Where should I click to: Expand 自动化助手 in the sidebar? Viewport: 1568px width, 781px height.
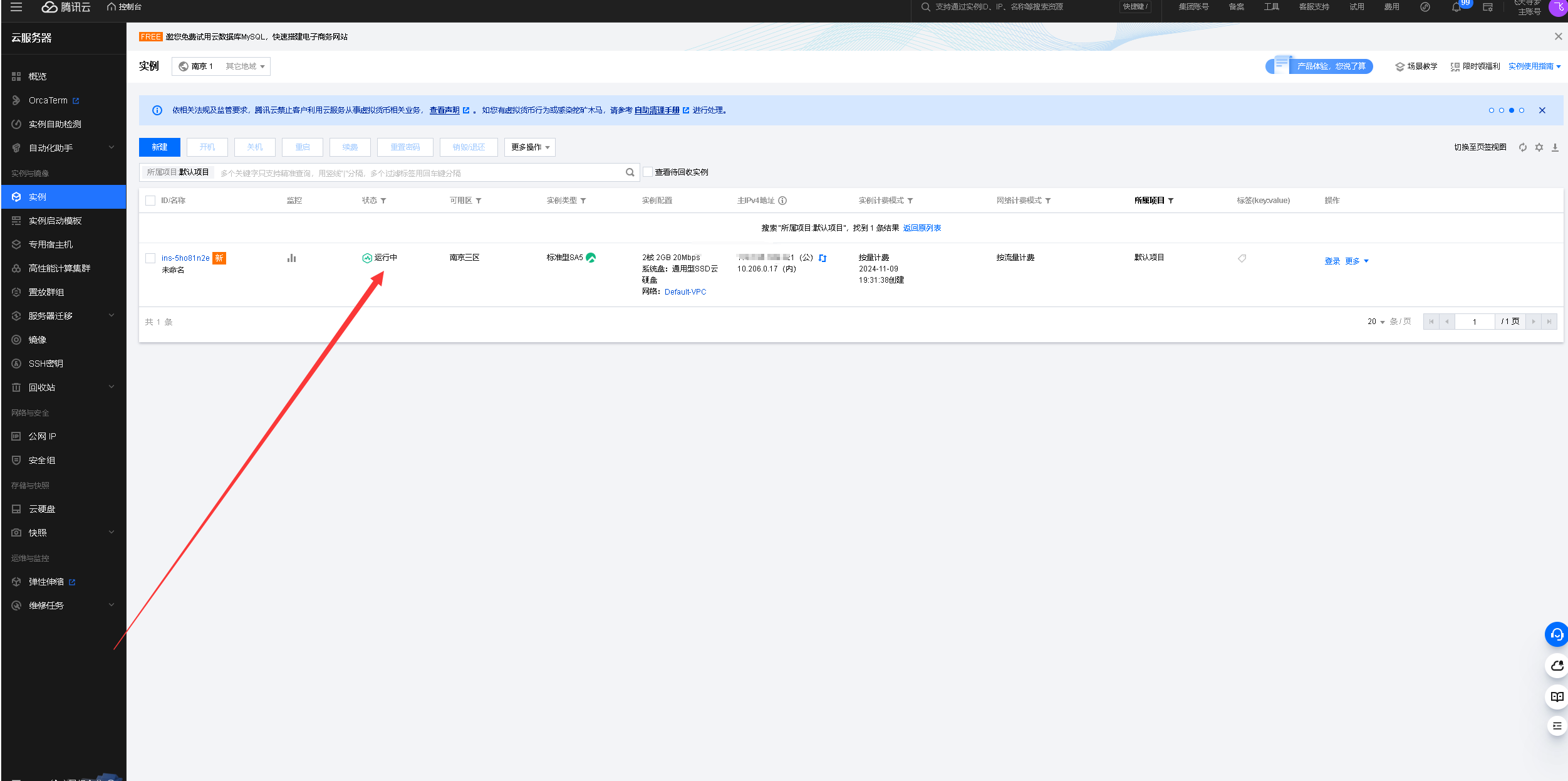pos(63,148)
